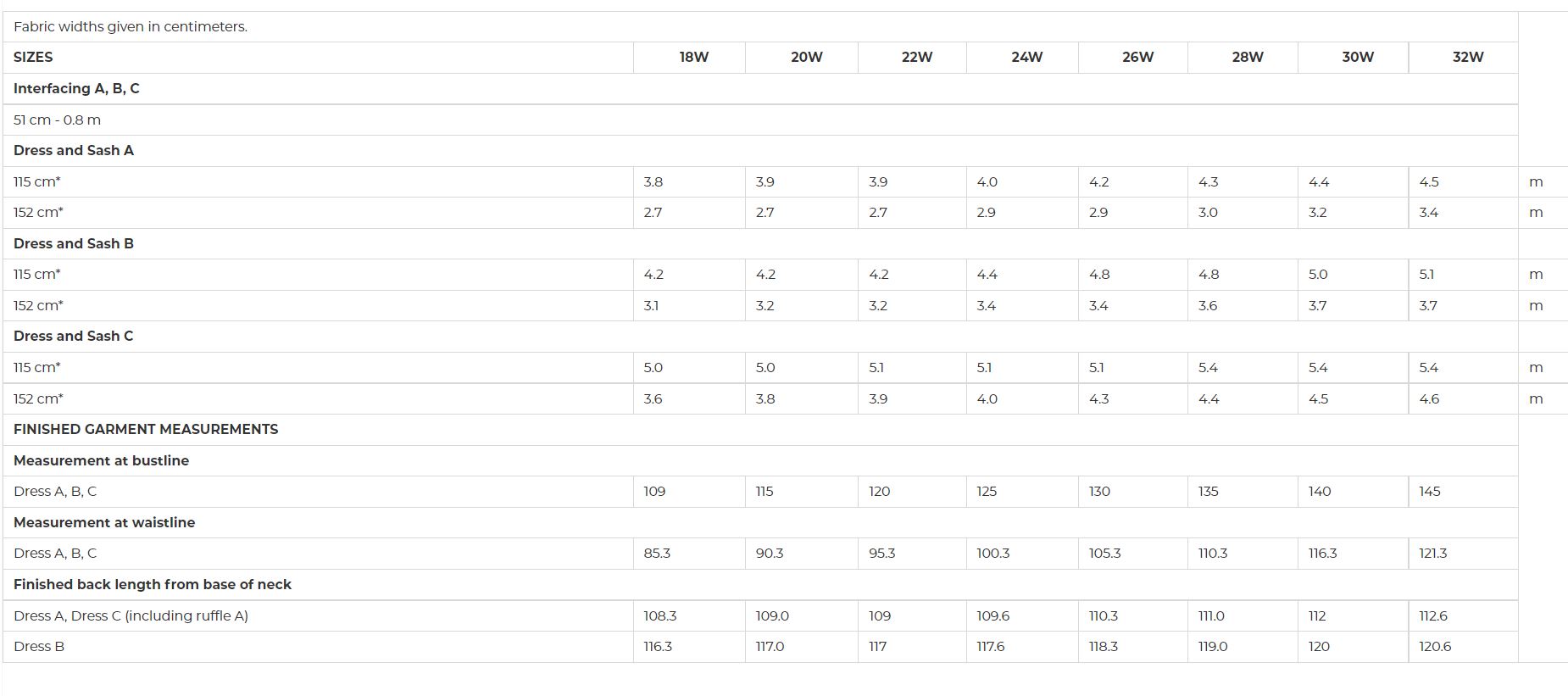Click the 24W size column header
This screenshot has width=1568, height=696.
[x=1026, y=57]
